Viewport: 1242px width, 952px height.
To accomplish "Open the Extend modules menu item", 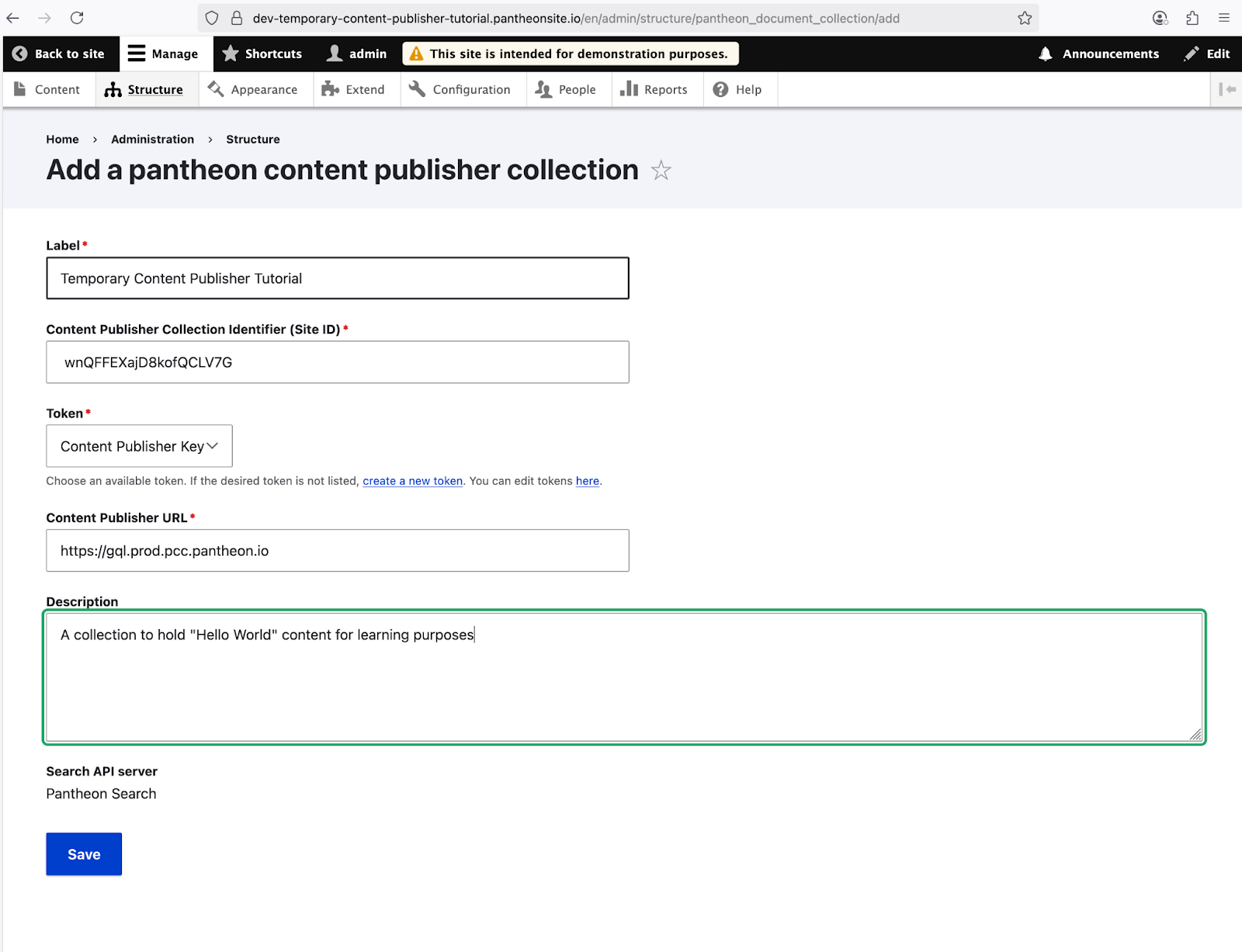I will (x=354, y=89).
